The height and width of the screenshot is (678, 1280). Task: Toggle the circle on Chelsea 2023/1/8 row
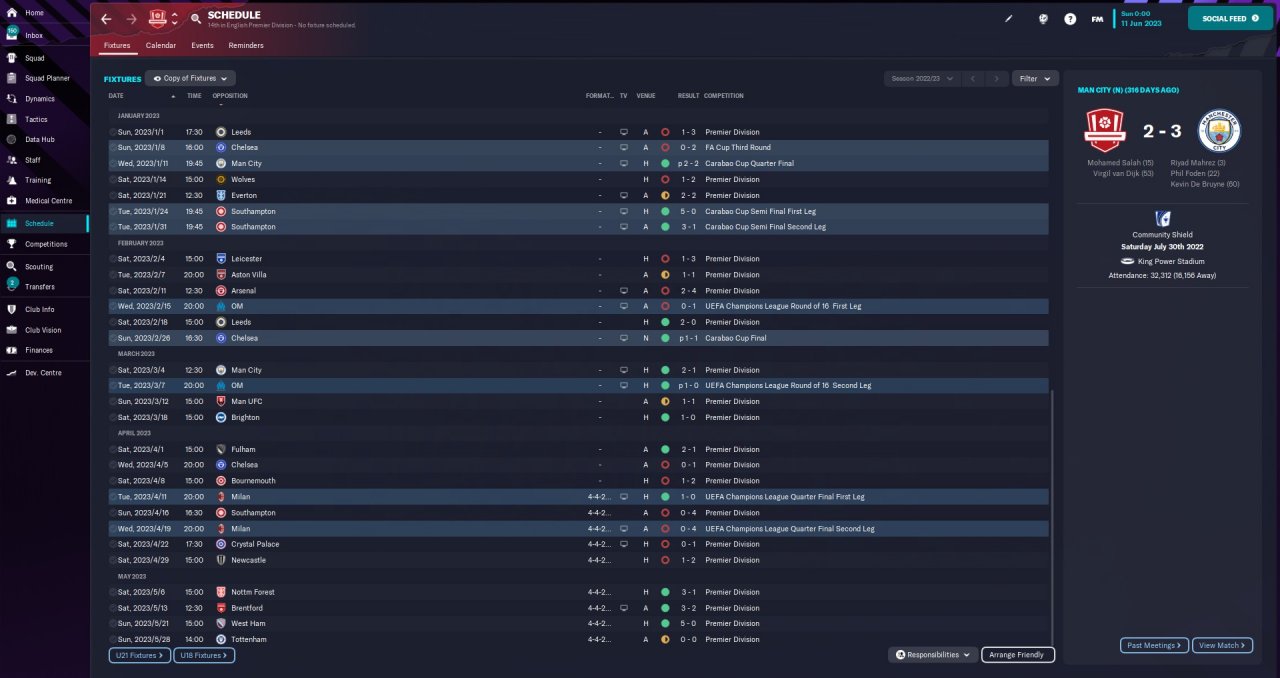tap(113, 148)
